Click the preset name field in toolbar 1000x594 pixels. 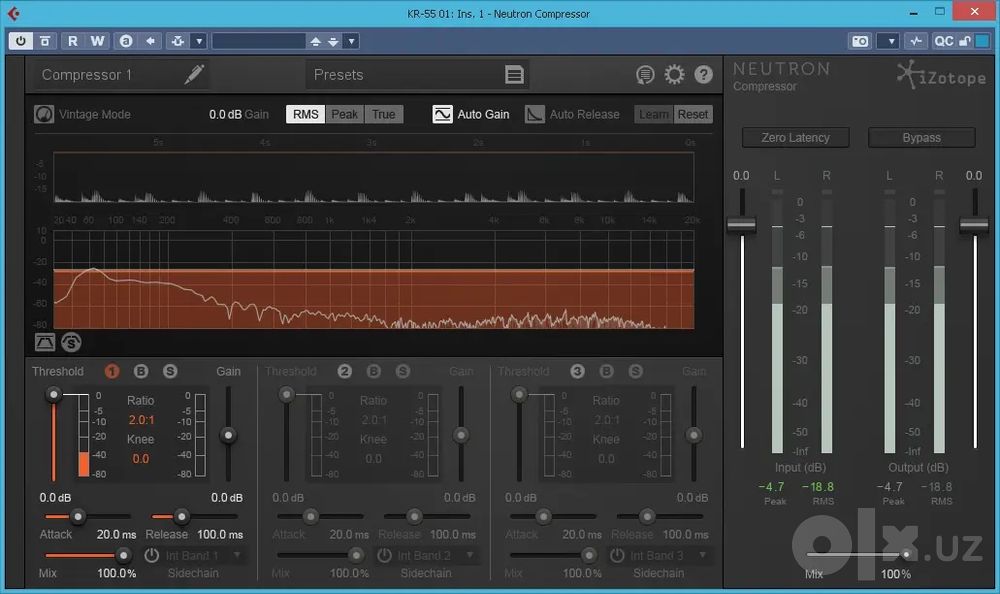coord(259,41)
